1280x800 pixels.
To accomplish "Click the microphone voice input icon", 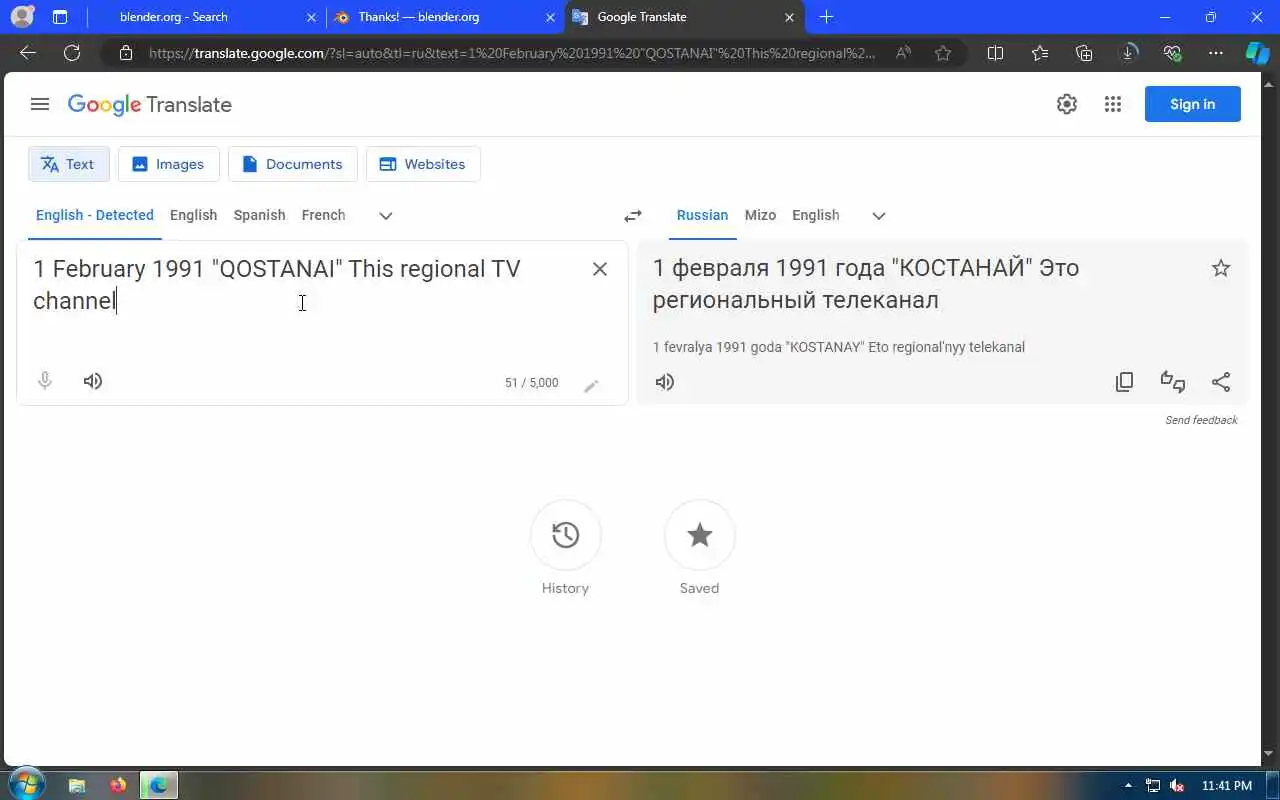I will click(x=45, y=381).
